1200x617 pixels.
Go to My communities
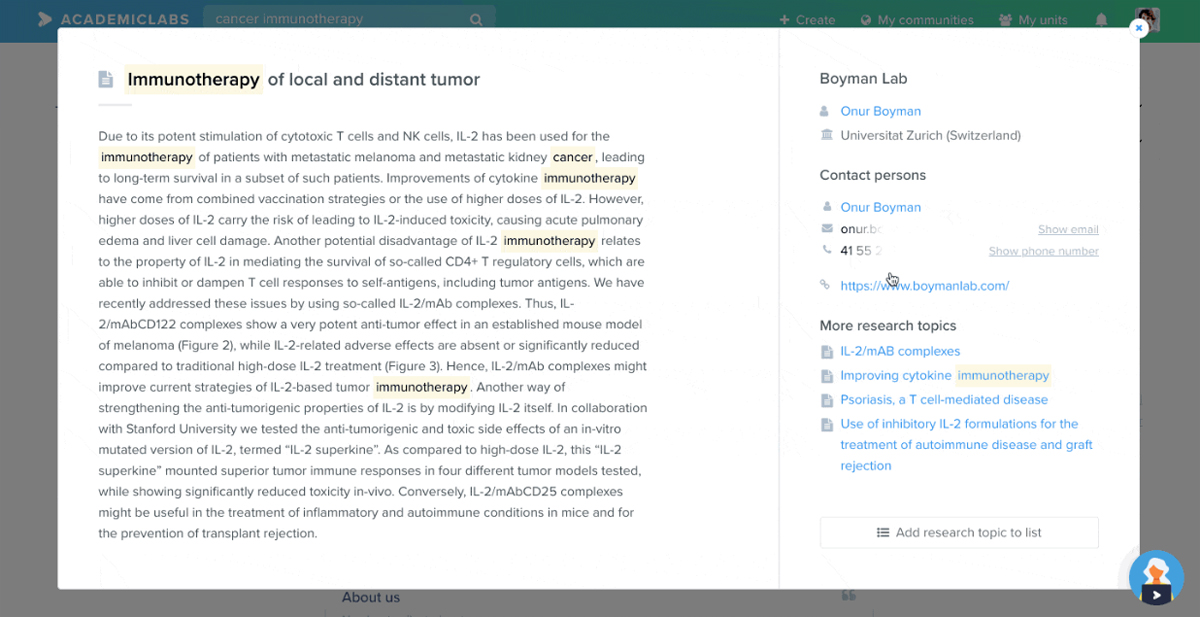click(916, 20)
